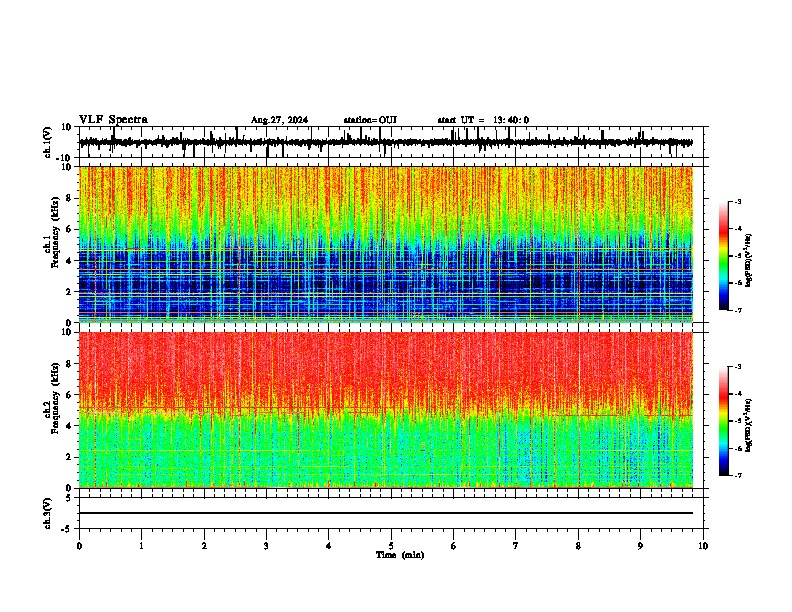Click the "station=OUI" header label

[x=370, y=120]
